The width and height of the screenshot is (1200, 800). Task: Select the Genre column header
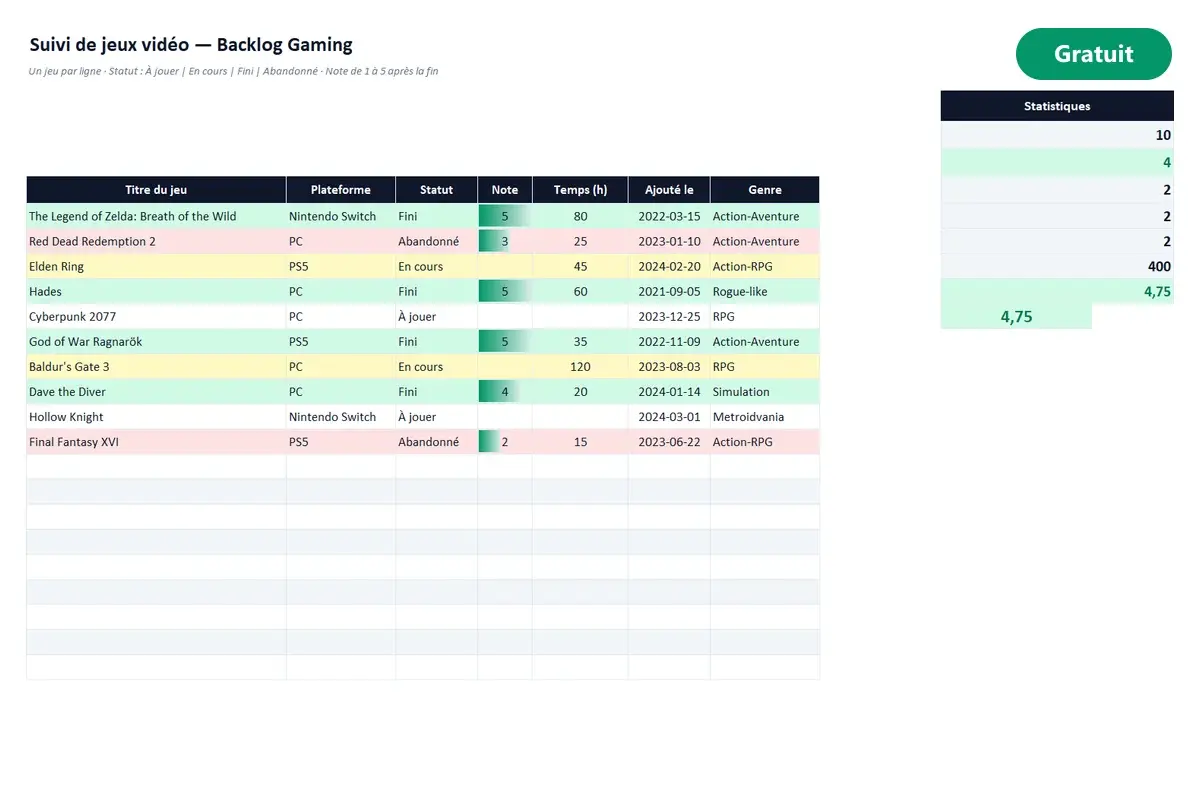tap(765, 190)
